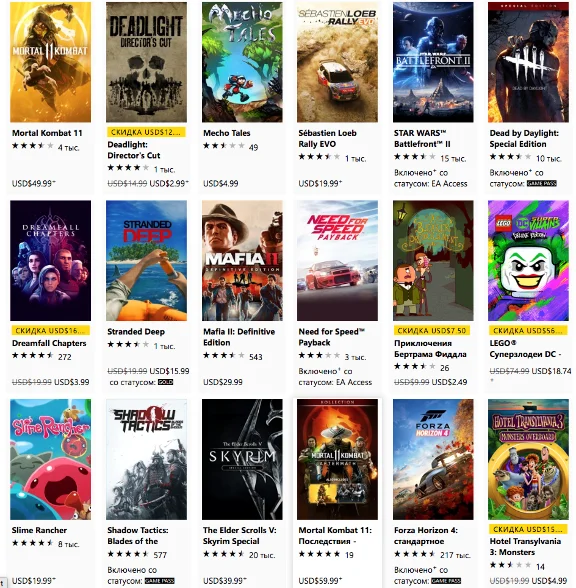Screen dimensions: 576x588
Task: Select The Elder Scrolls V: Skyrim cover
Action: [x=242, y=459]
